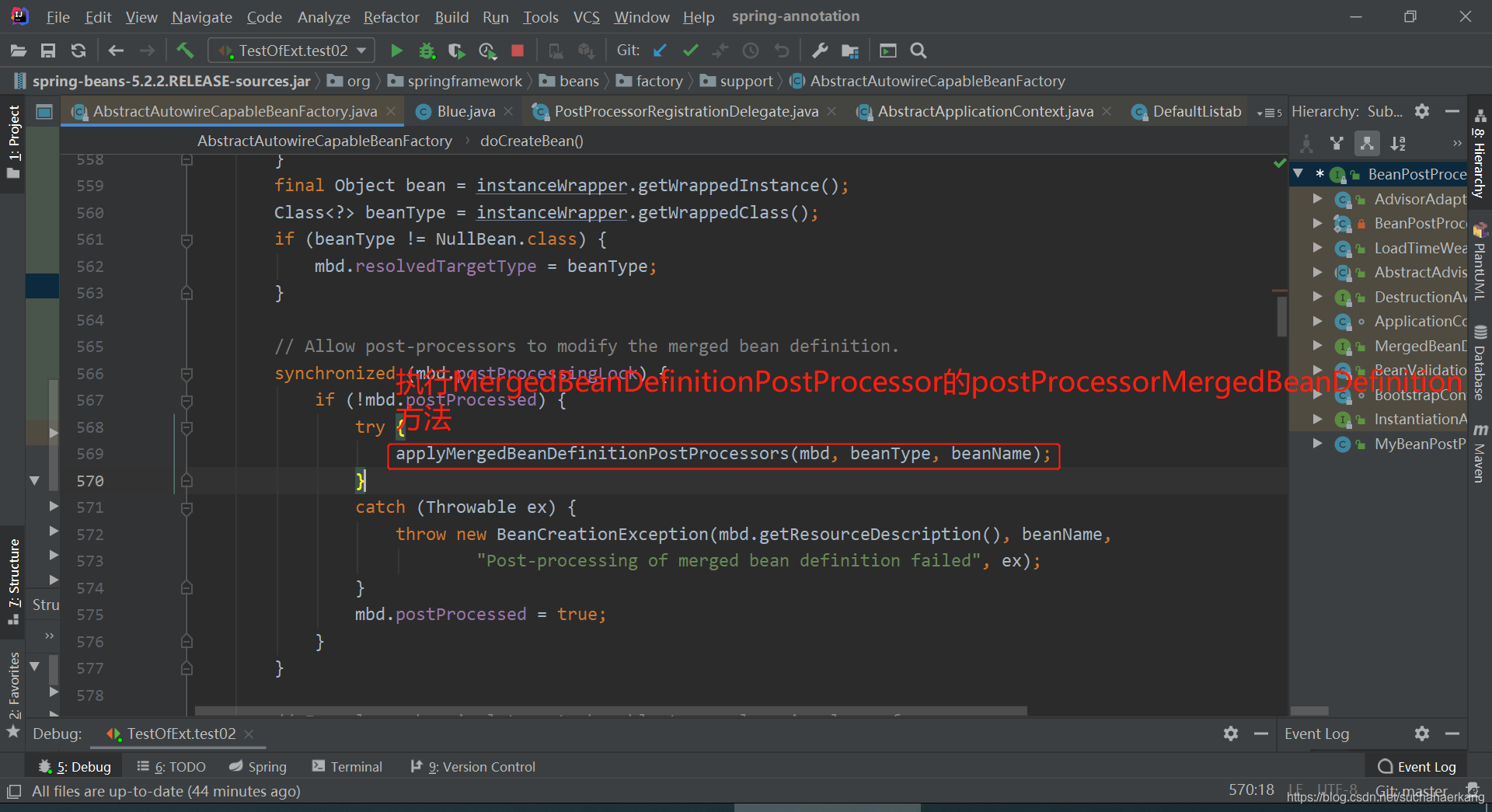
Task: Open the 6: TODO tool window
Action: pyautogui.click(x=171, y=767)
